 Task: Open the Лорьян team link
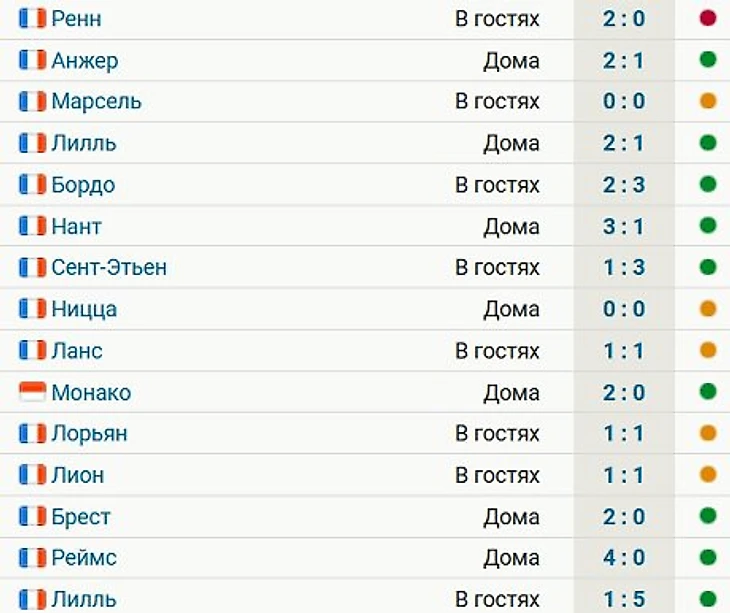(89, 434)
